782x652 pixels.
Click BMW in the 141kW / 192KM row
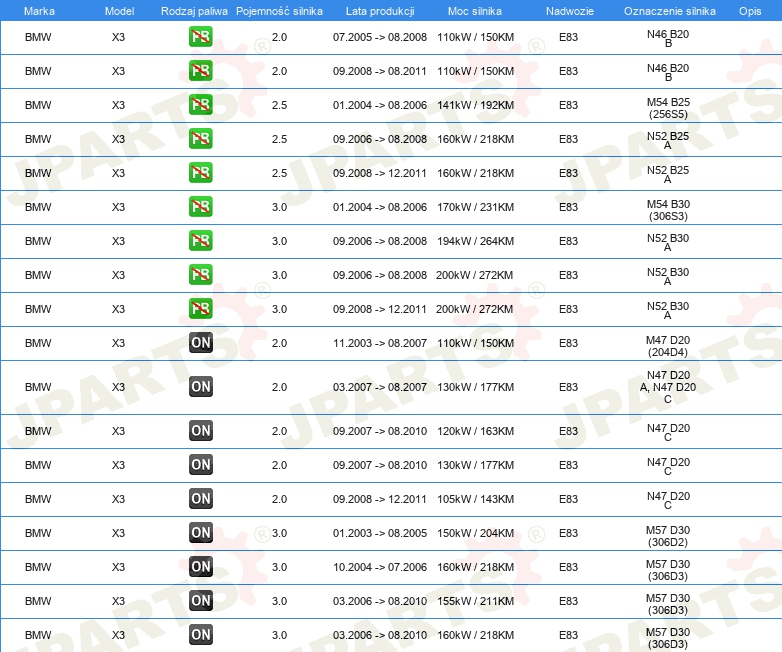pyautogui.click(x=38, y=105)
